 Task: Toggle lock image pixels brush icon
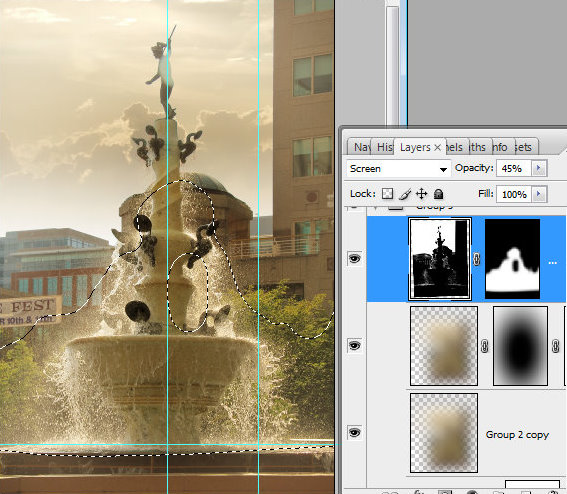tap(405, 194)
